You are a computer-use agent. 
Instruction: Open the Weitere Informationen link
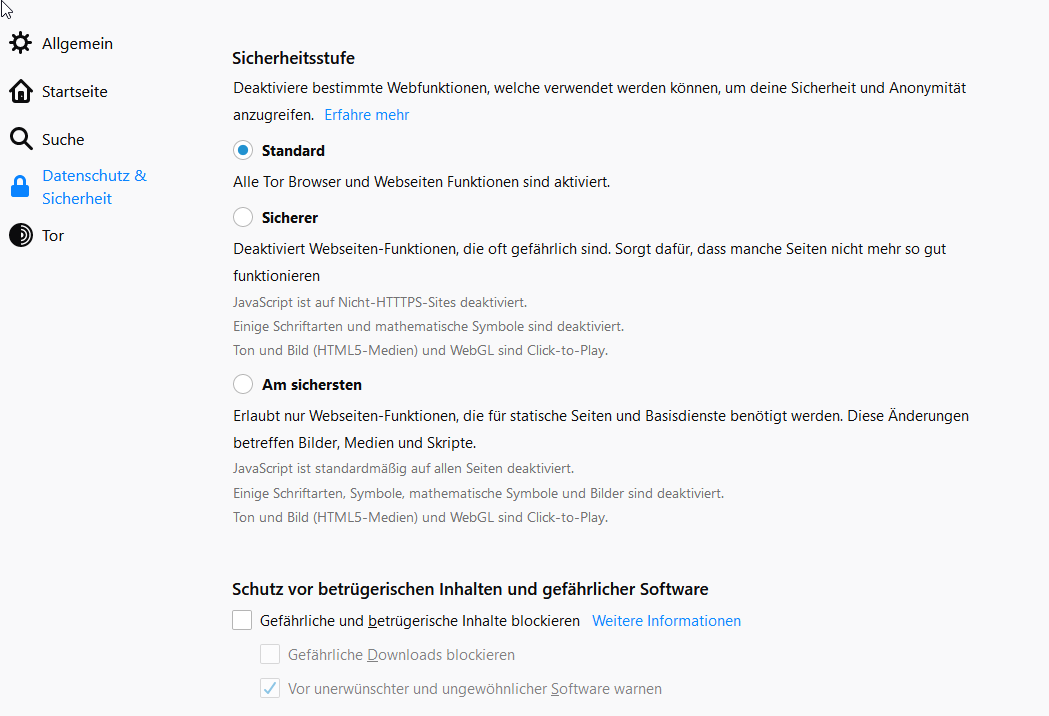point(666,621)
